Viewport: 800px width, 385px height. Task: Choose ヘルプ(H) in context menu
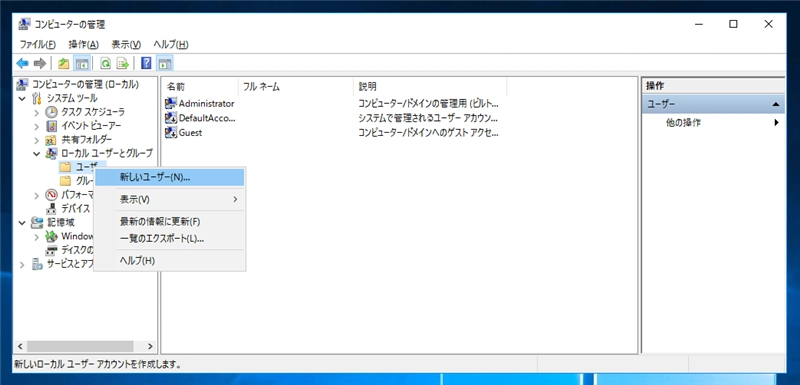tap(170, 261)
